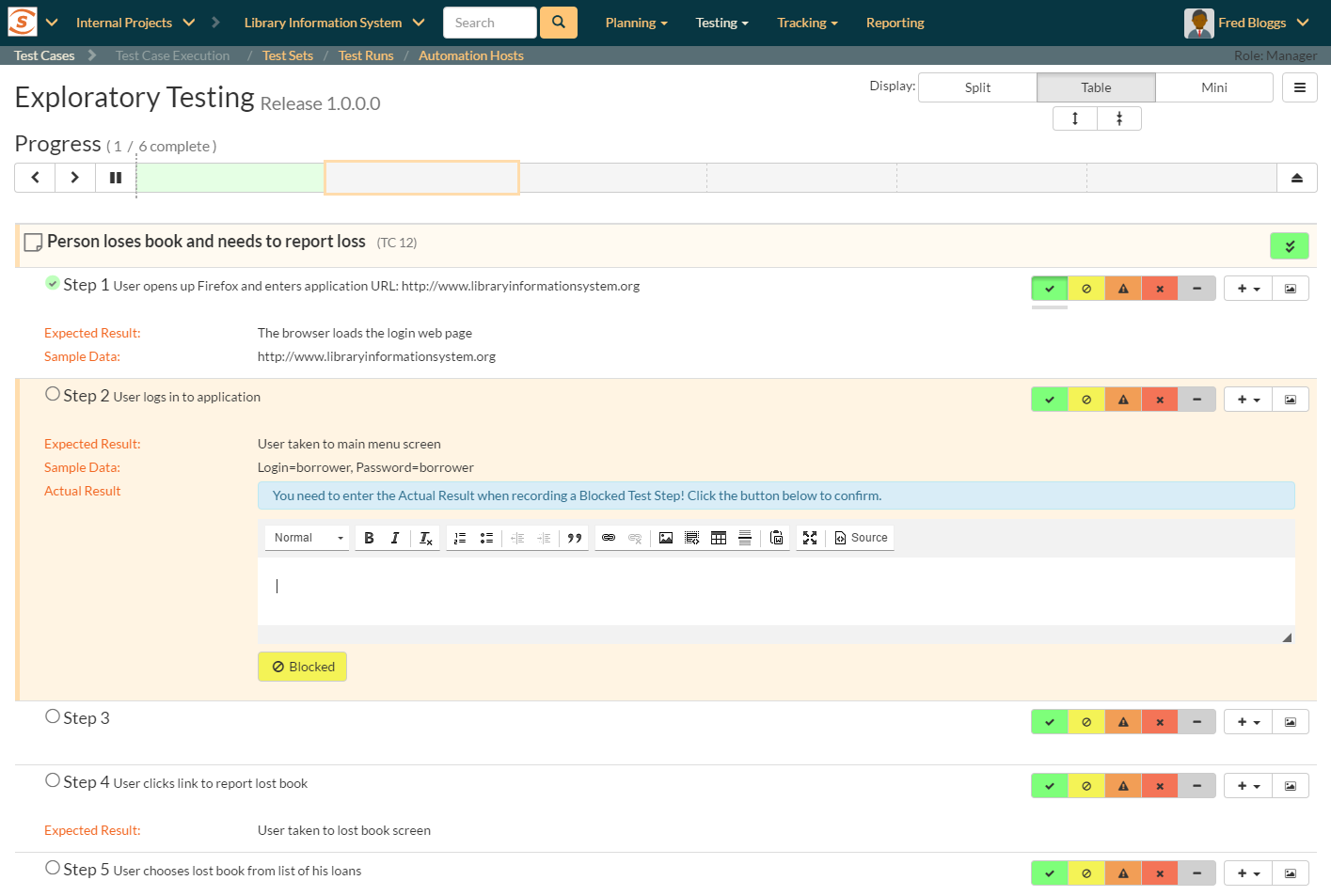Open the Normal paragraph format dropdown
Image resolution: width=1331 pixels, height=896 pixels.
coord(308,538)
